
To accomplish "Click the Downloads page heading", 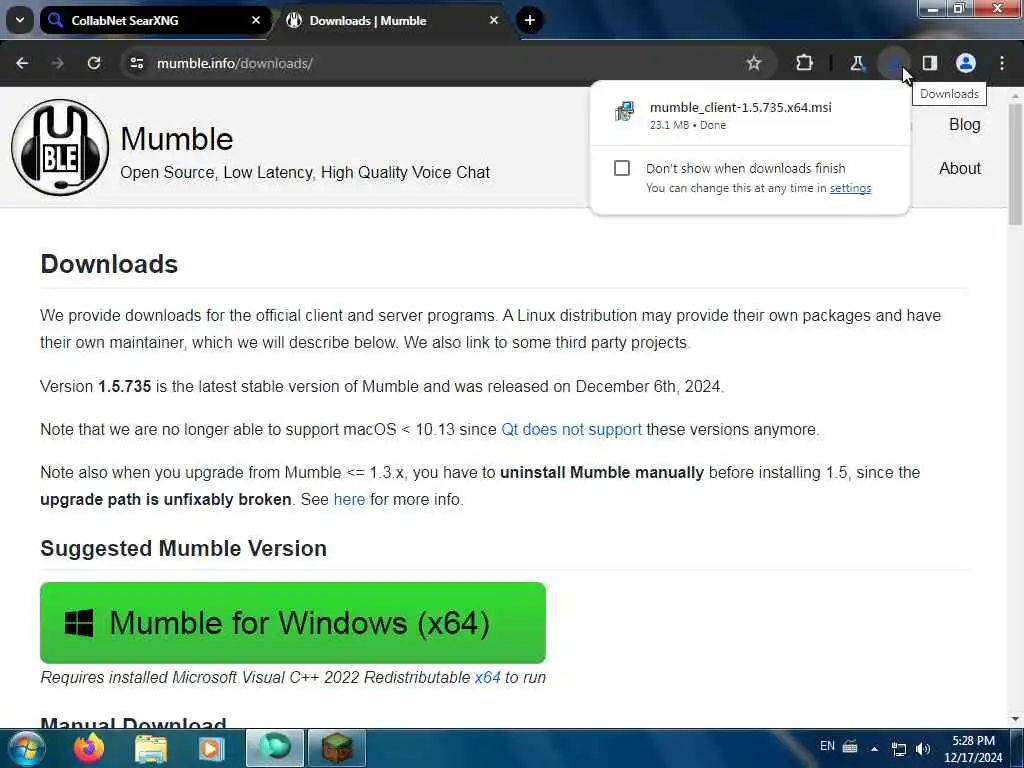I will pyautogui.click(x=109, y=264).
